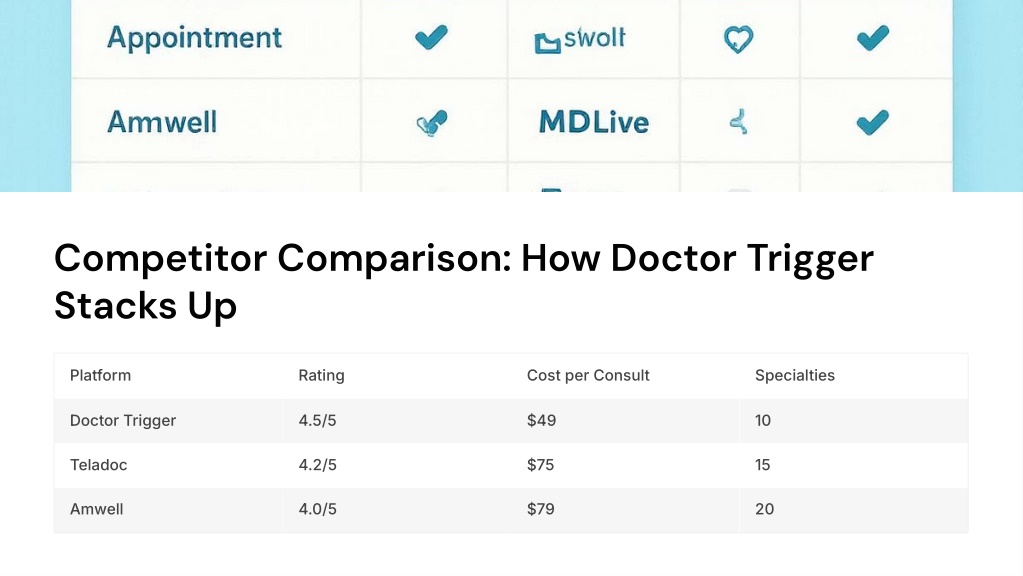Select the Cost per Consult header

coord(588,376)
